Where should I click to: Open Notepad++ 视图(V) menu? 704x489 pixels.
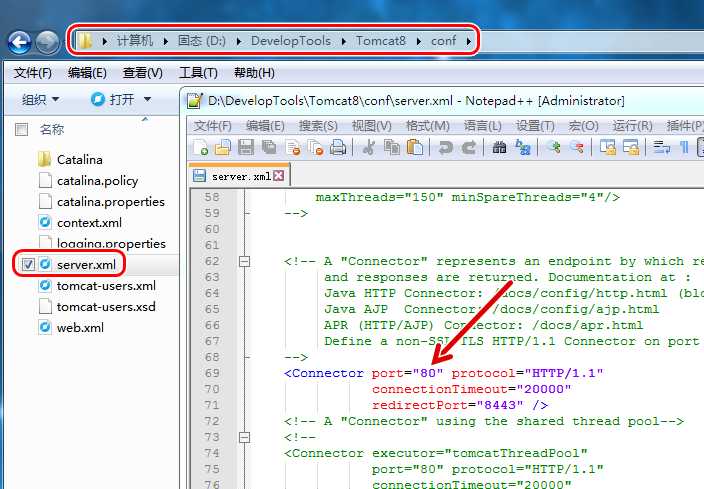pyautogui.click(x=371, y=126)
